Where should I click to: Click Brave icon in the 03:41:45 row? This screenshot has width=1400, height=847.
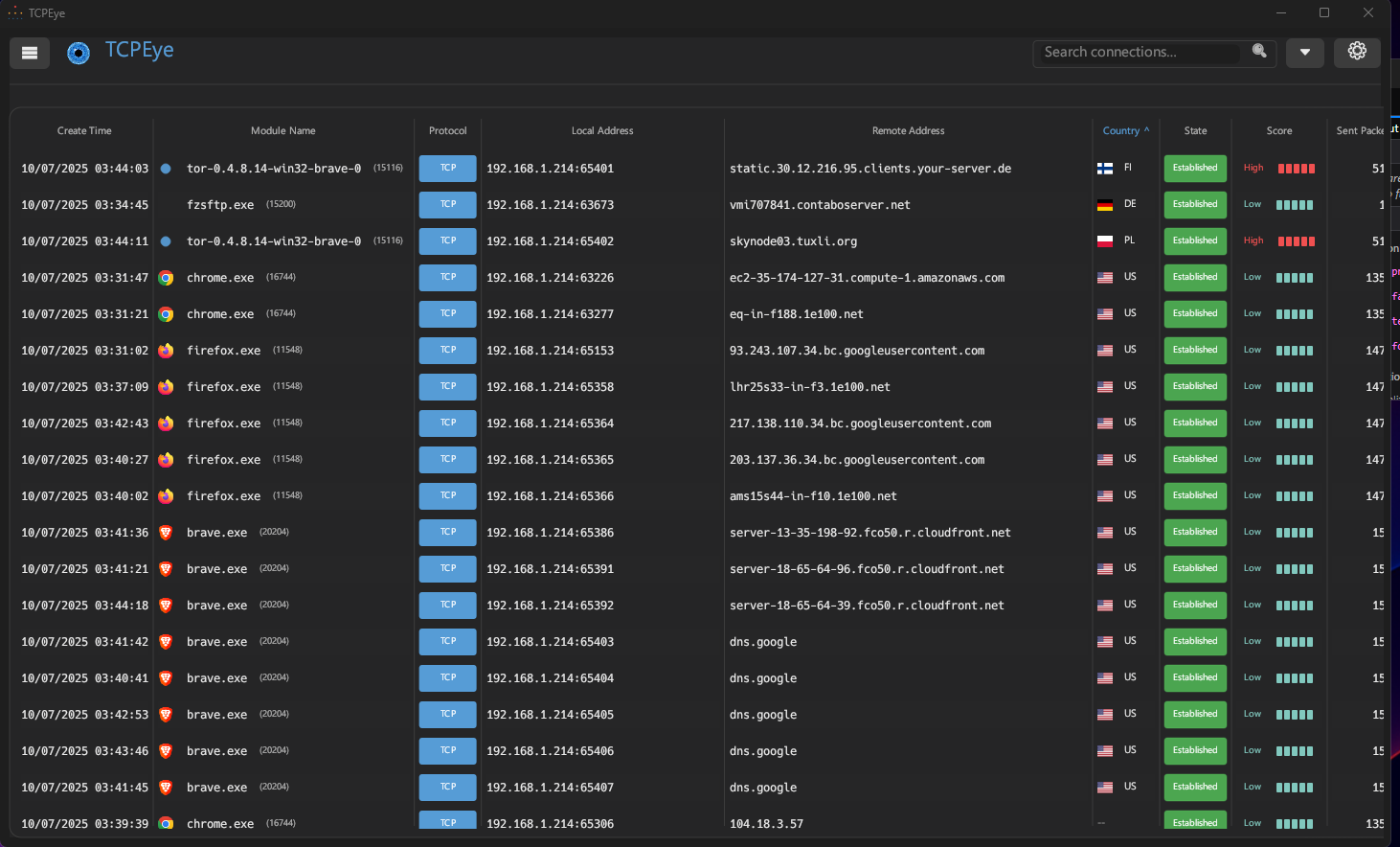point(166,788)
